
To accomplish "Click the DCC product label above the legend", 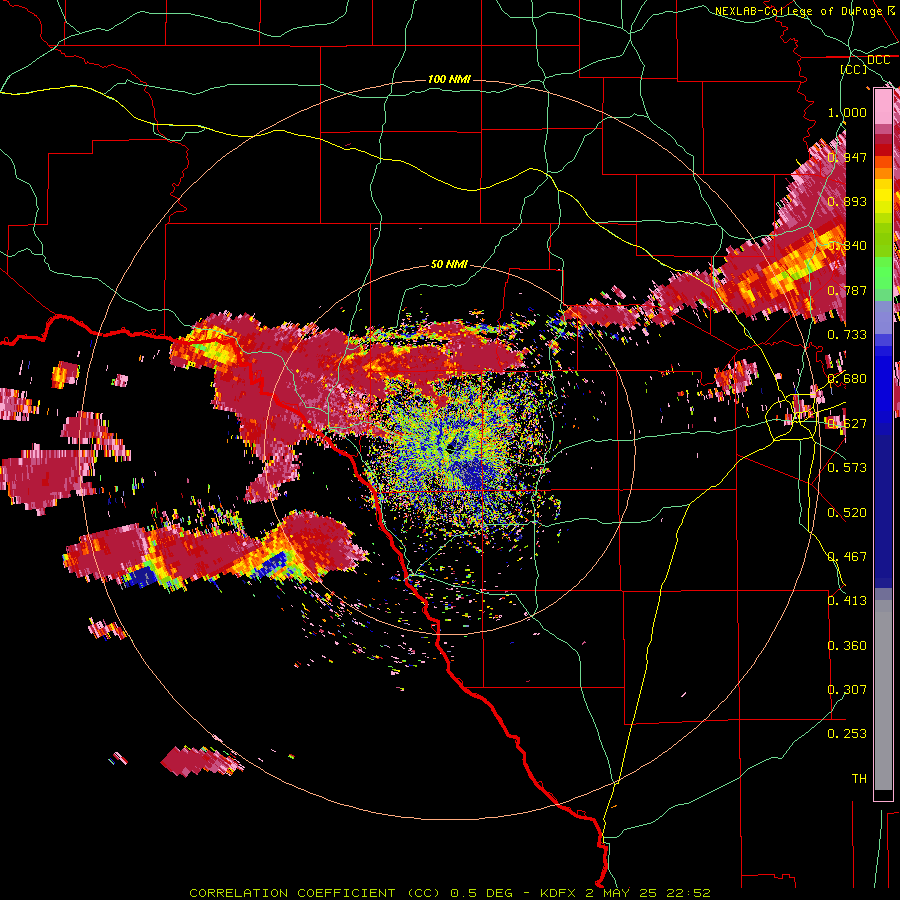I will (878, 60).
